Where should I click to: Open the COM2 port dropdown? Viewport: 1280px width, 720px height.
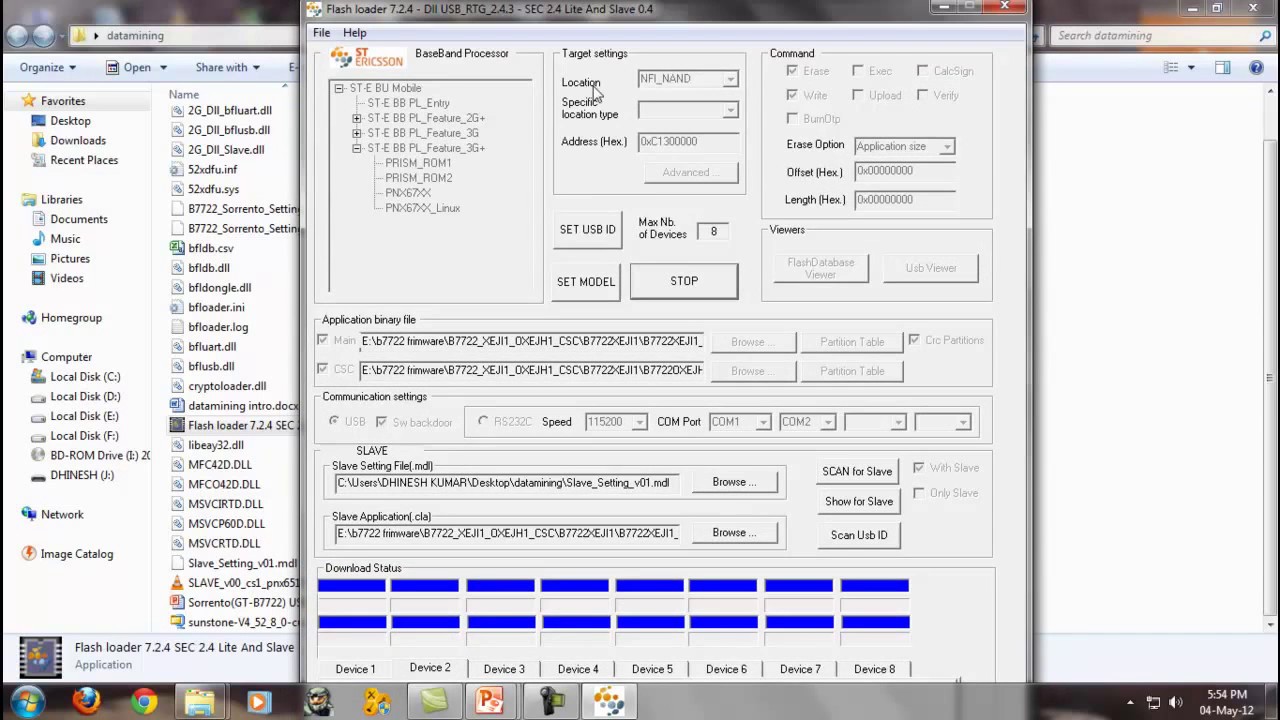[828, 422]
